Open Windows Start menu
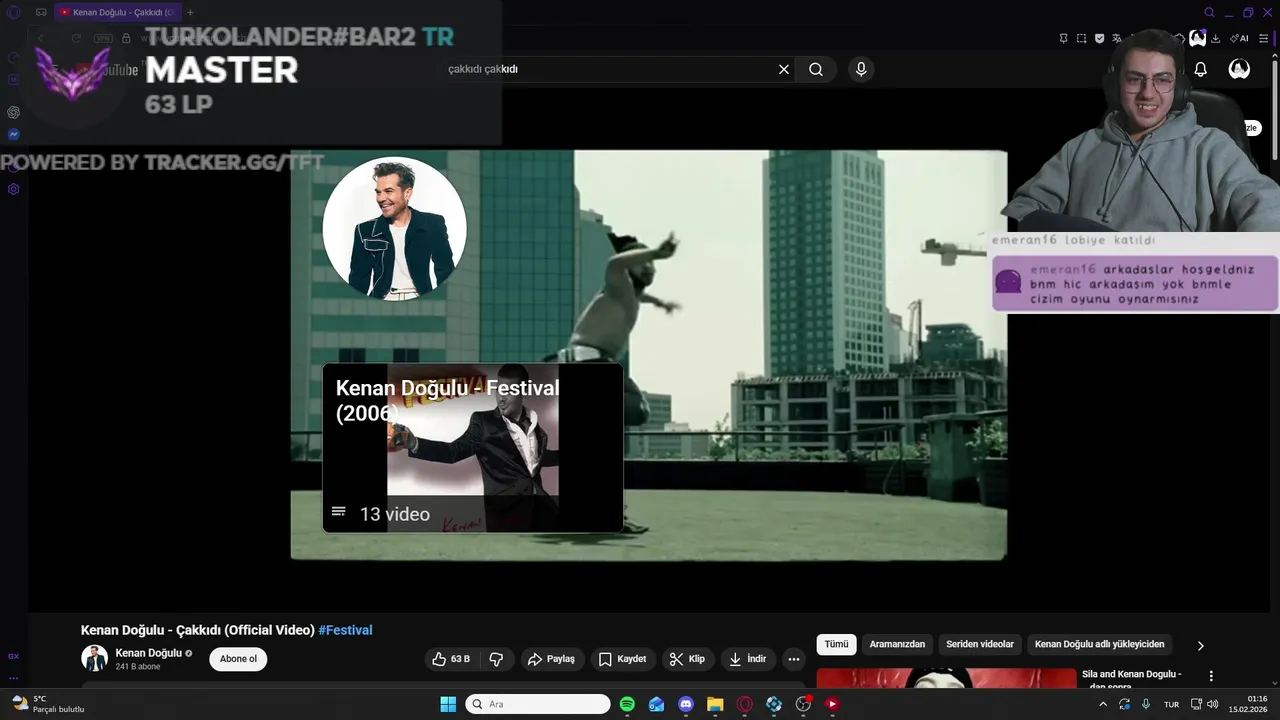 (448, 704)
